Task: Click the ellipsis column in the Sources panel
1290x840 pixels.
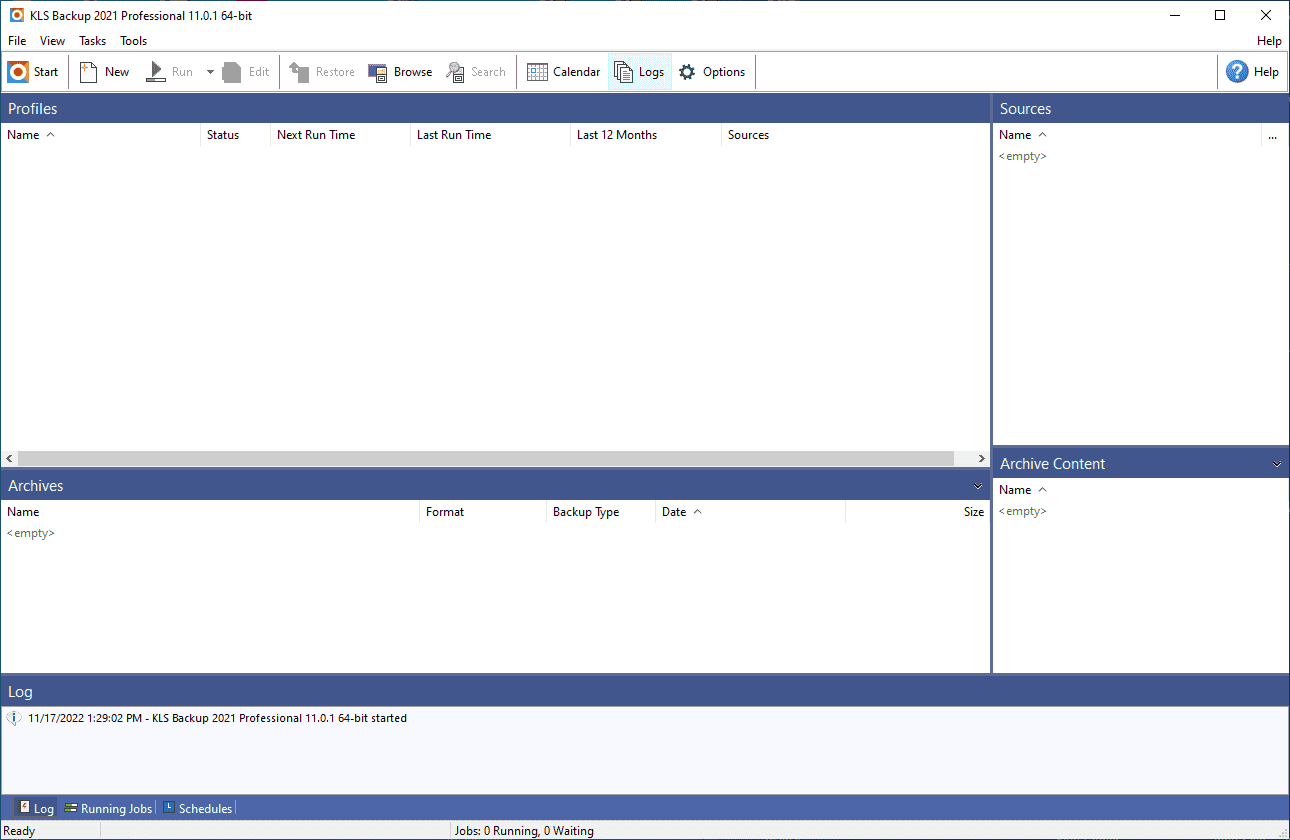Action: click(1273, 135)
